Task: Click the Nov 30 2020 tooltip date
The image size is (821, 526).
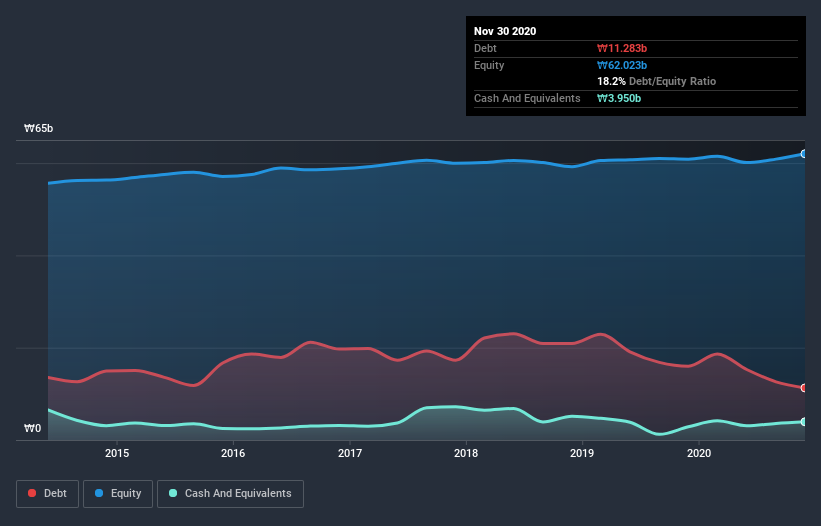Action: (x=505, y=31)
